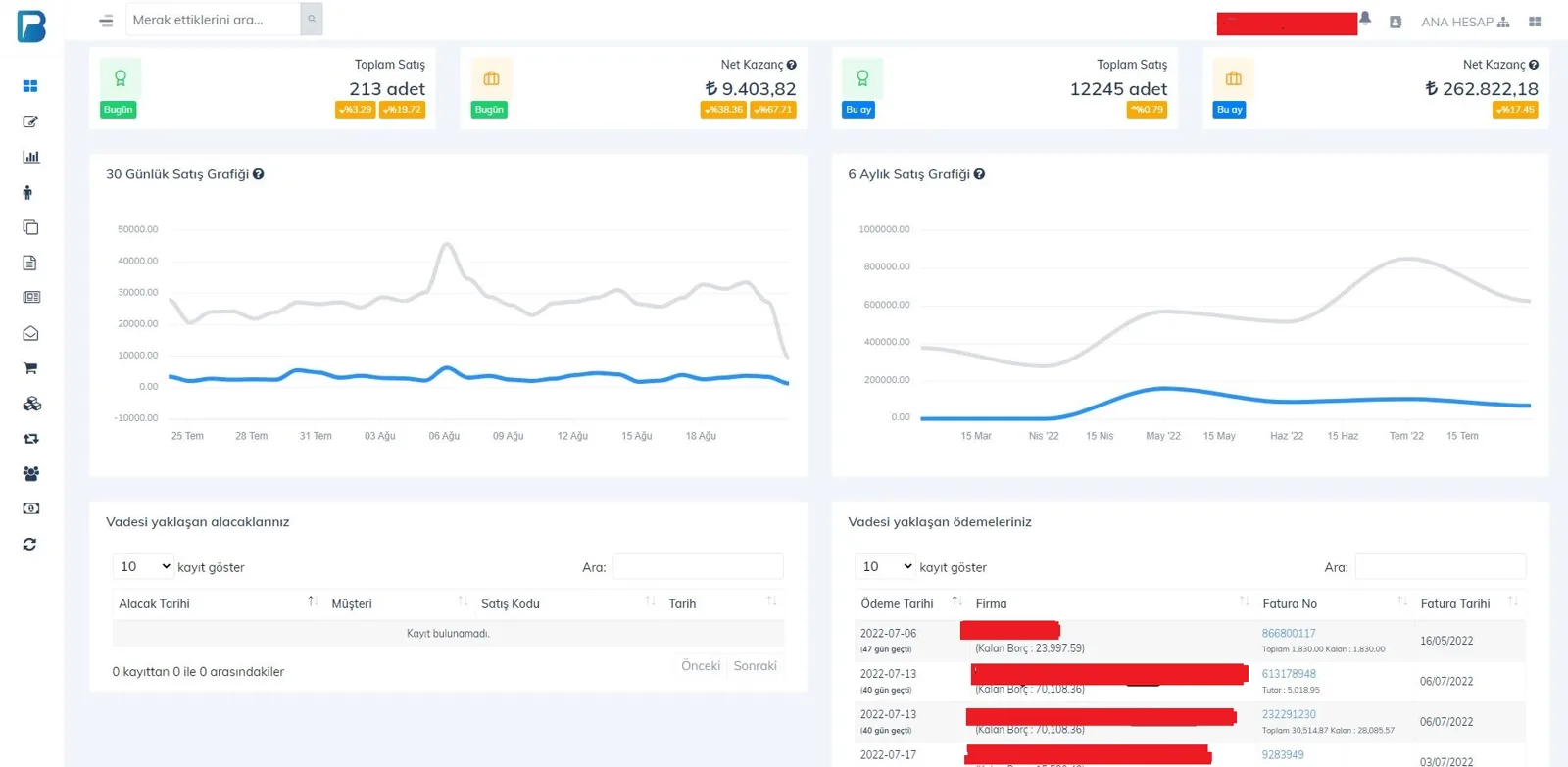The width and height of the screenshot is (1568, 767).
Task: Sort by Müşteri column
Action: (400, 603)
